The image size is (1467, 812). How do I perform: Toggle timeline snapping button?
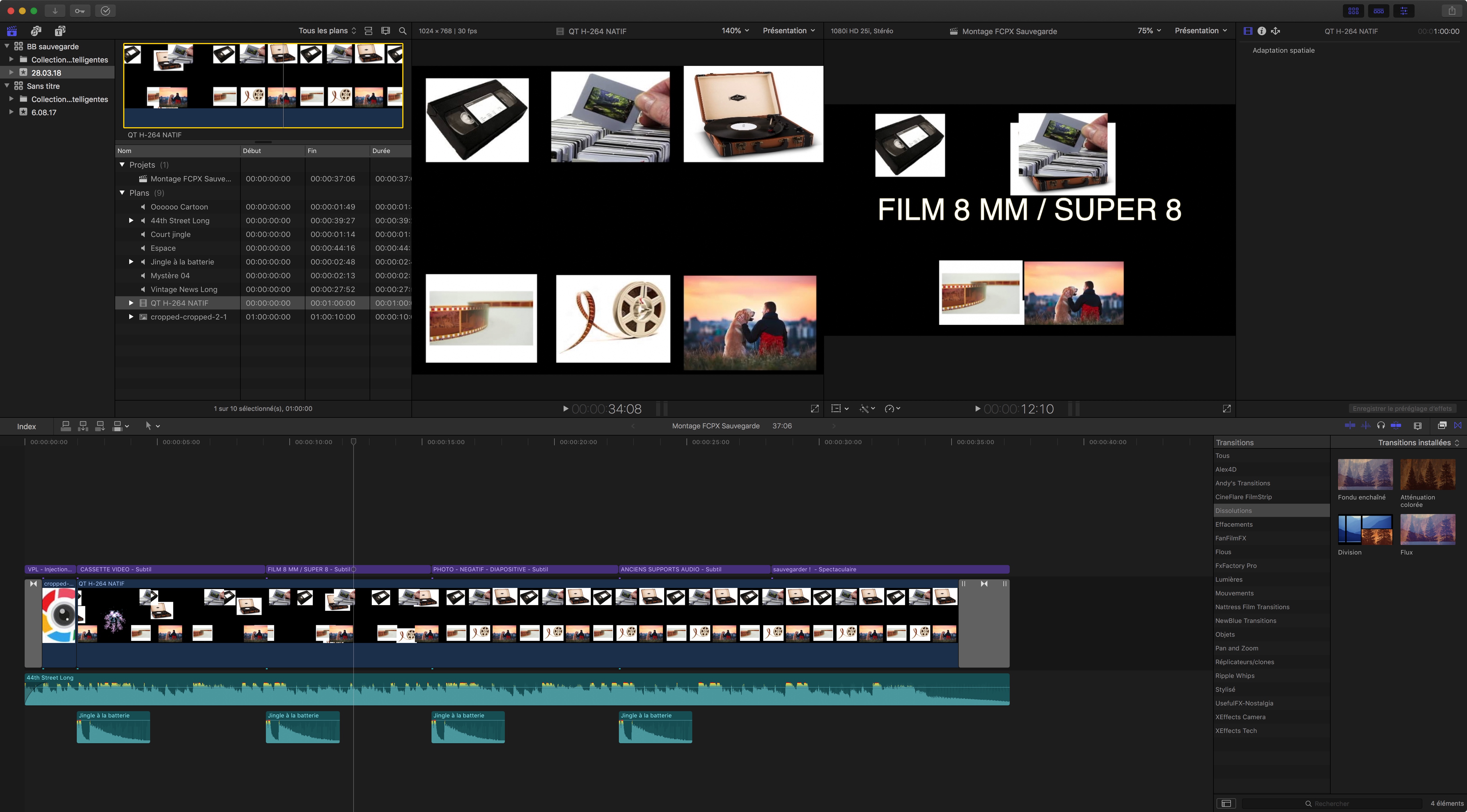tap(1396, 425)
